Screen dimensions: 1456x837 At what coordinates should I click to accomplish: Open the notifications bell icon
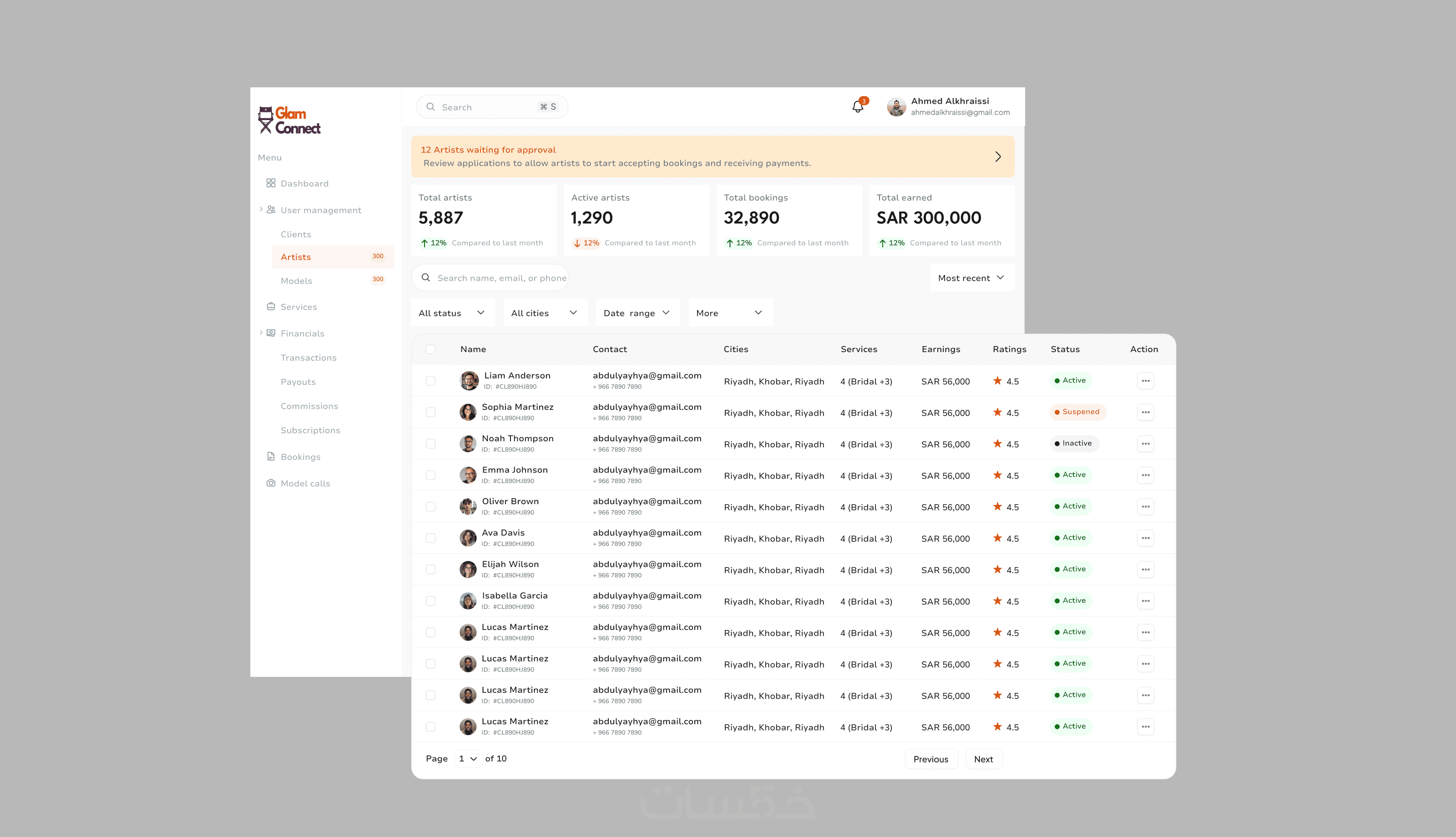[x=858, y=106]
